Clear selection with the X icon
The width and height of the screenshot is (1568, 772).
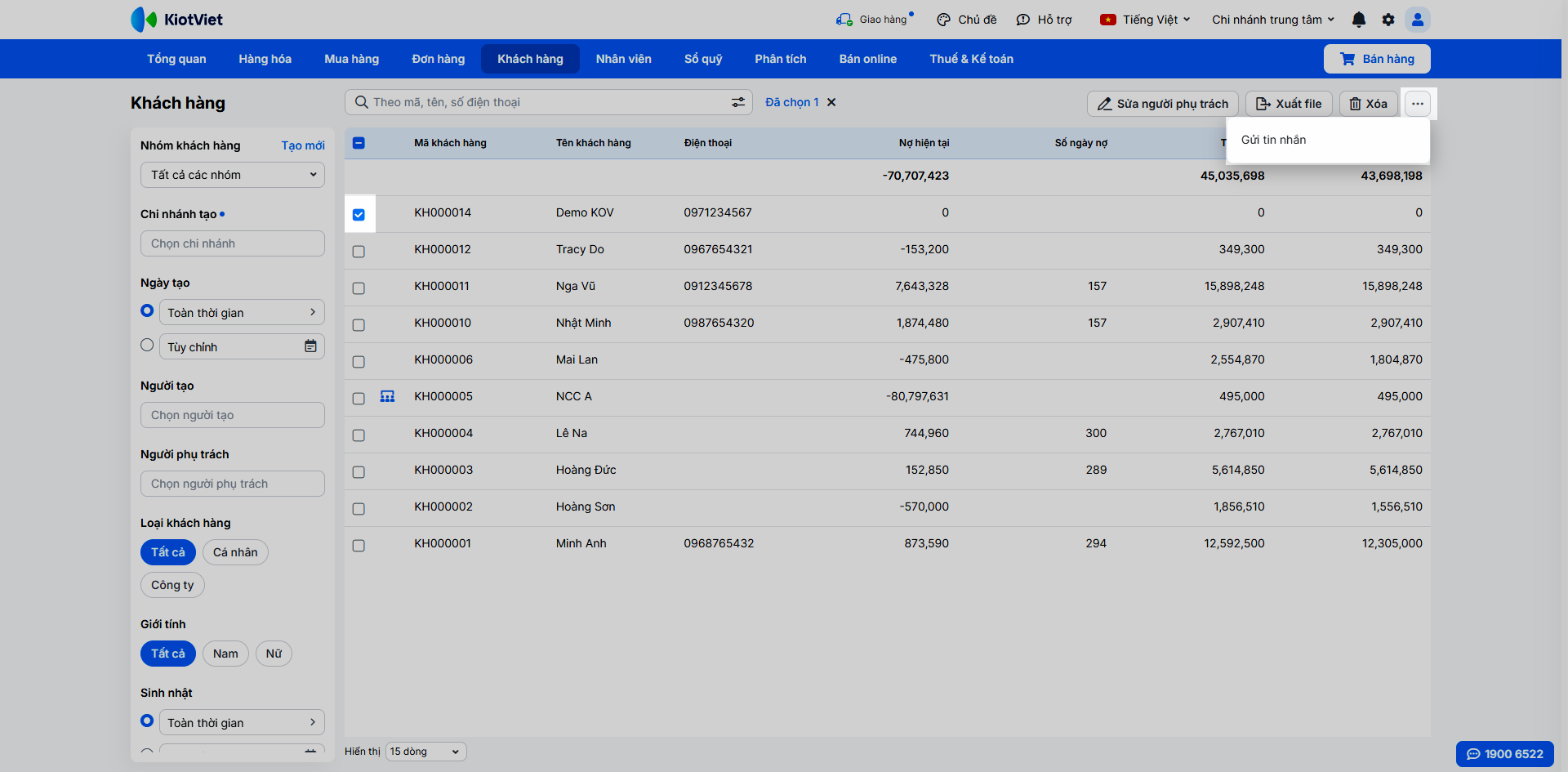point(831,102)
